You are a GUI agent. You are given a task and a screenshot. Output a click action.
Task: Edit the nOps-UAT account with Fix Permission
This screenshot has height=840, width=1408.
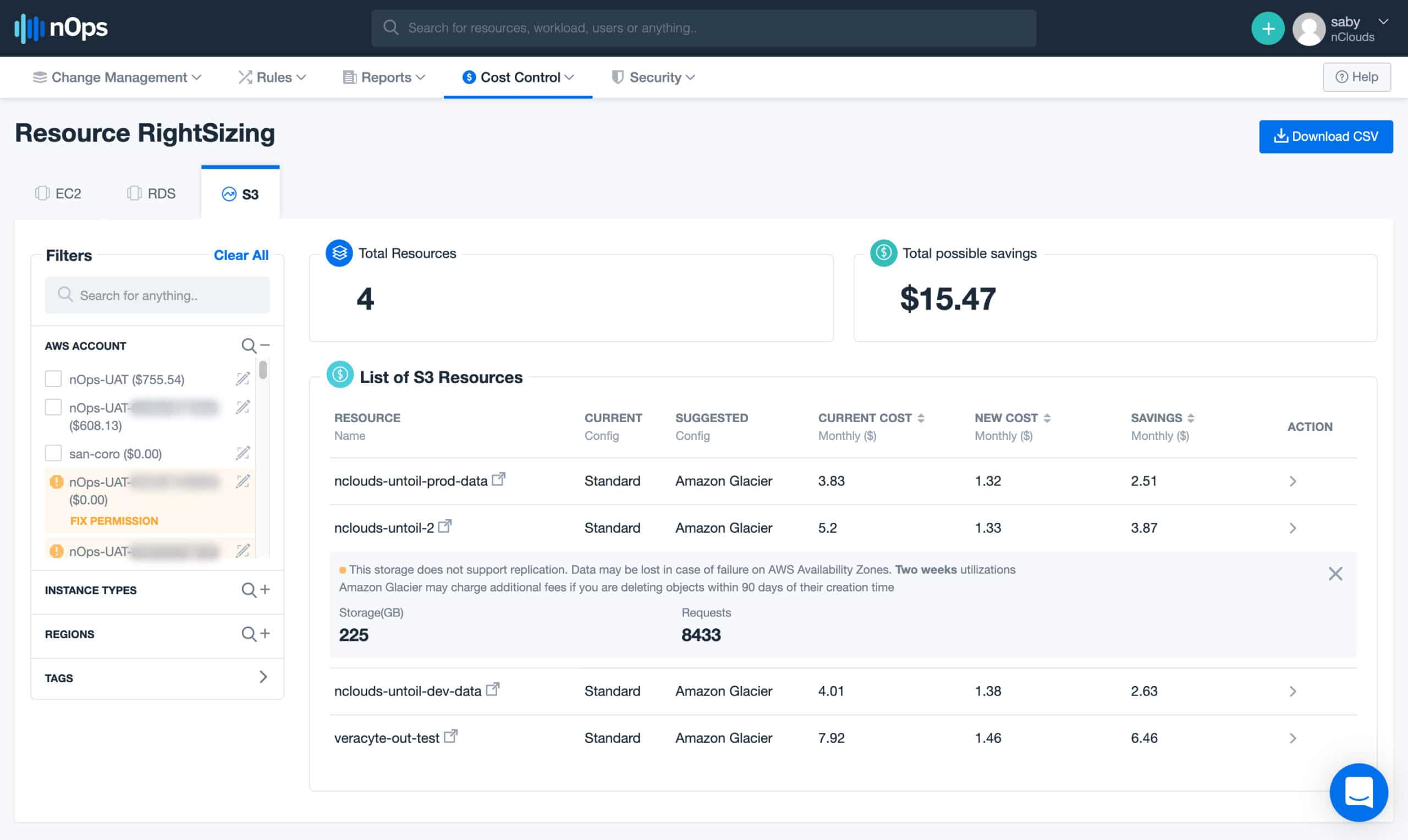[x=243, y=482]
